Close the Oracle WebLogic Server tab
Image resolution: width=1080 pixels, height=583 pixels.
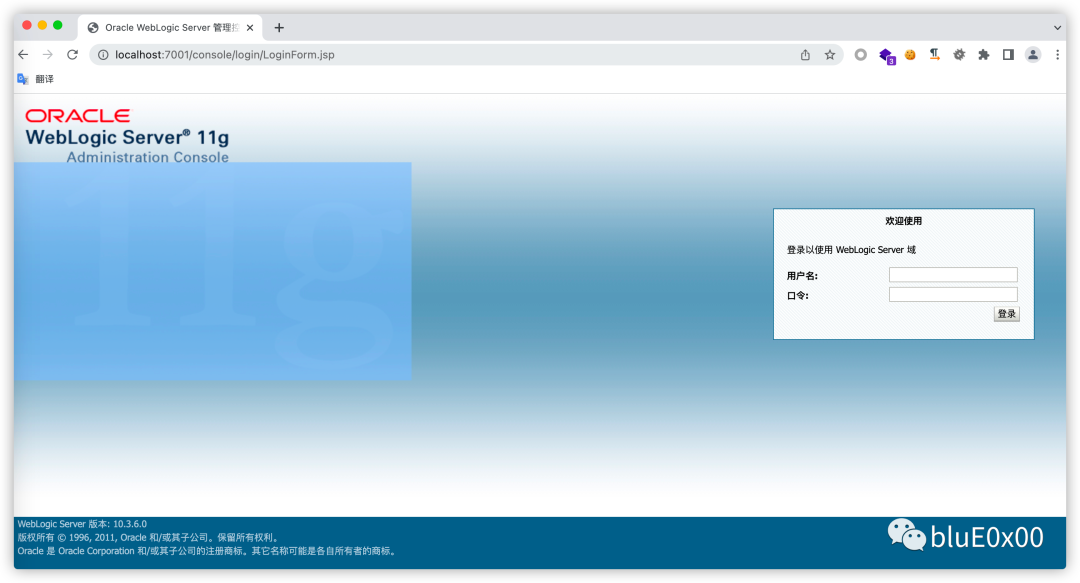[250, 28]
